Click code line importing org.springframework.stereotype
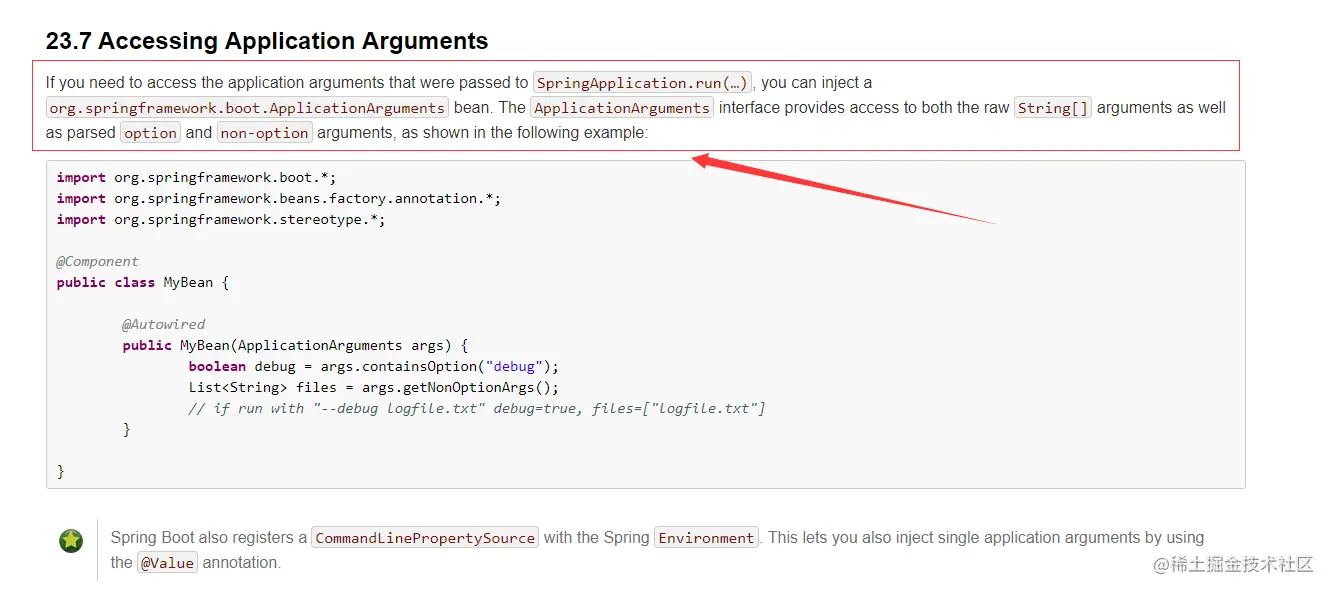Viewport: 1332px width, 593px height. [221, 219]
